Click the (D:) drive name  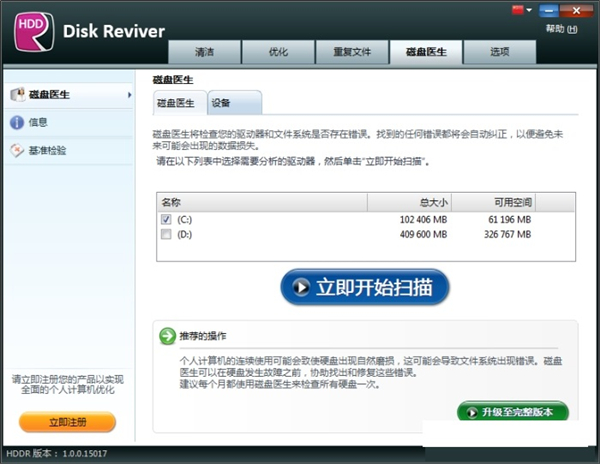(184, 234)
